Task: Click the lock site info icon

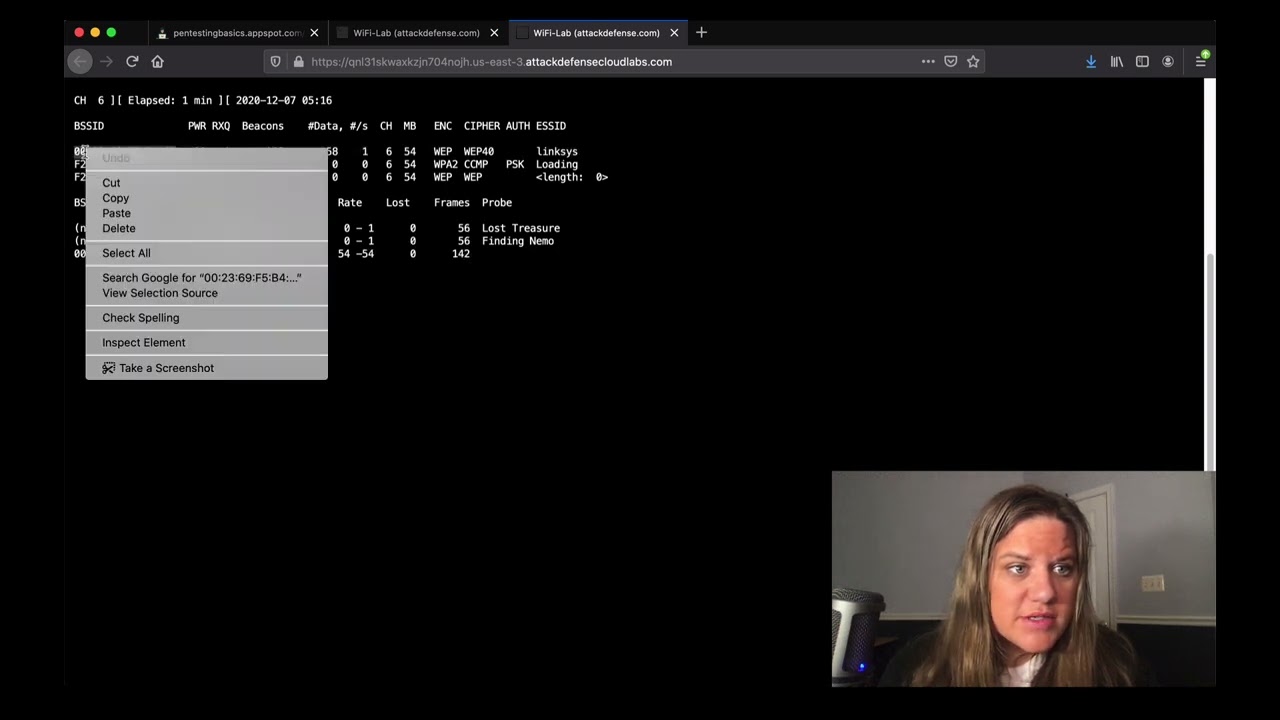Action: (298, 62)
